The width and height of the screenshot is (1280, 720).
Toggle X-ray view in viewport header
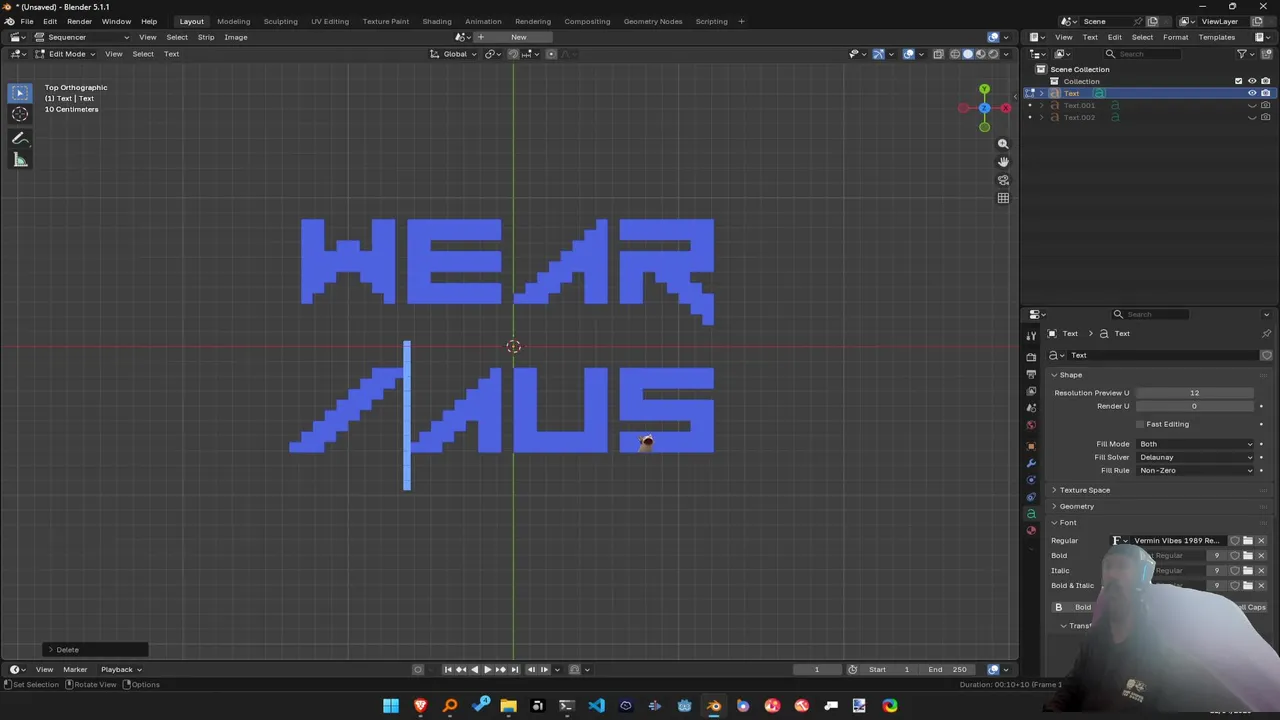pos(938,54)
